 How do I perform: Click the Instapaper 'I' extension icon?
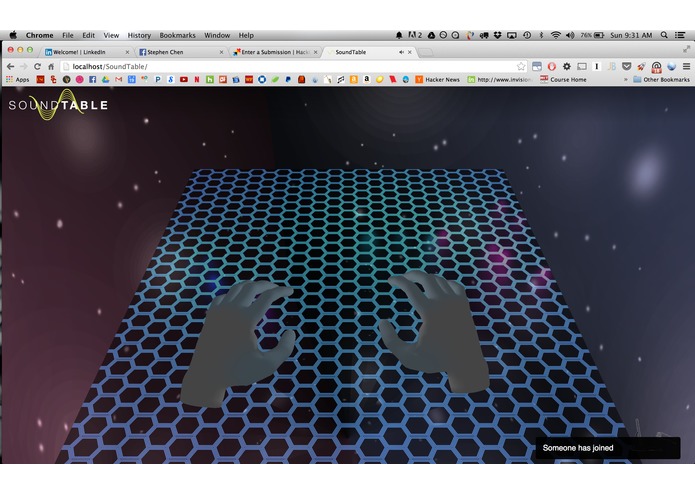[597, 66]
